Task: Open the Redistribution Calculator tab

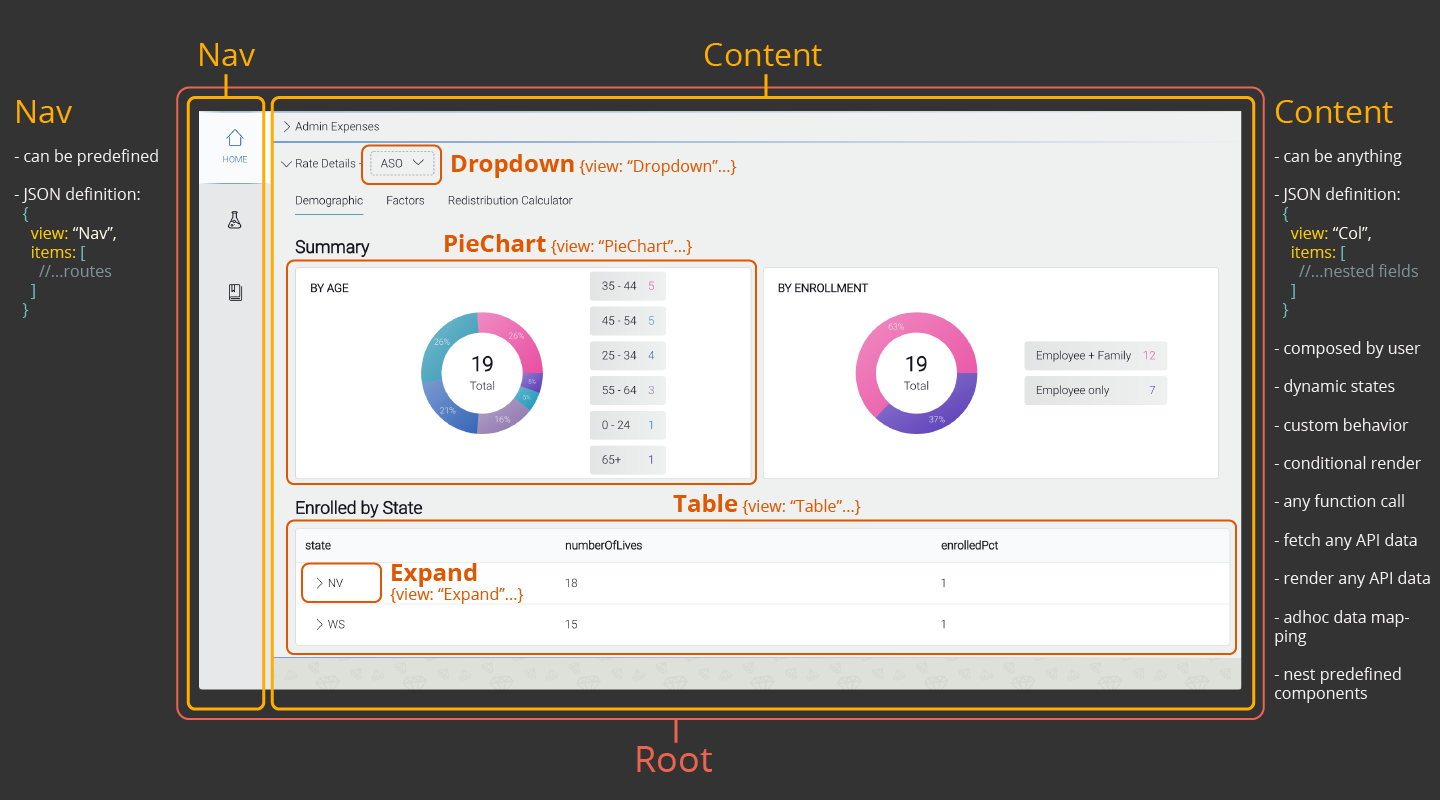Action: click(x=510, y=201)
